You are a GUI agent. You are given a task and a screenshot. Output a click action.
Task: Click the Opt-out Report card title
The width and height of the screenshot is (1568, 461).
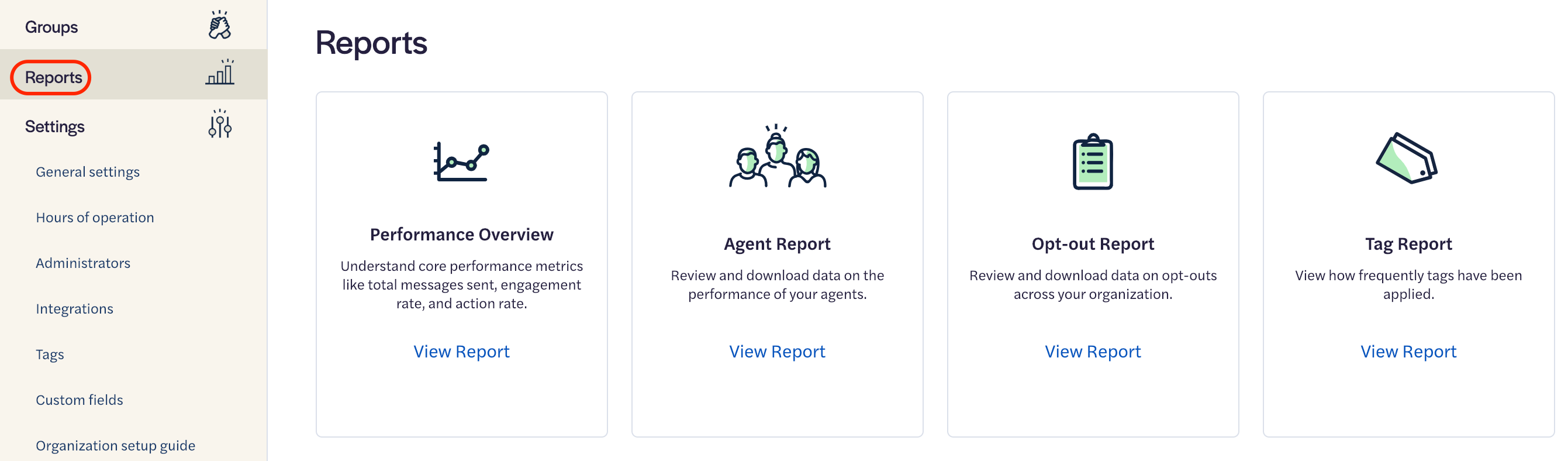pyautogui.click(x=1093, y=243)
